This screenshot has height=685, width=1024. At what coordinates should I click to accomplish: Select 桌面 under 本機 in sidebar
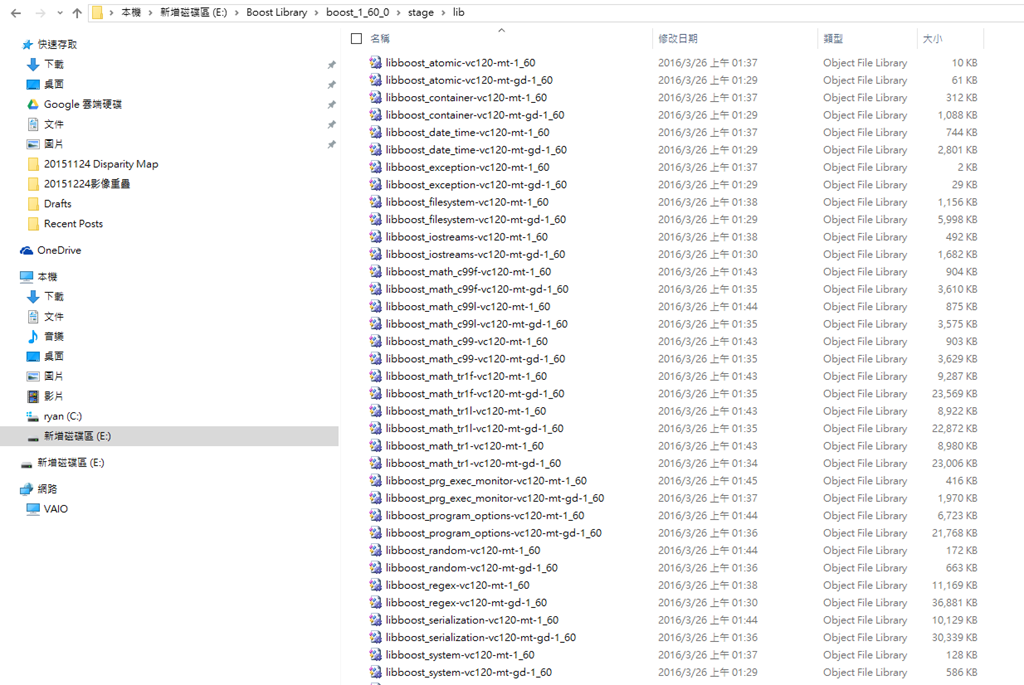(54, 357)
